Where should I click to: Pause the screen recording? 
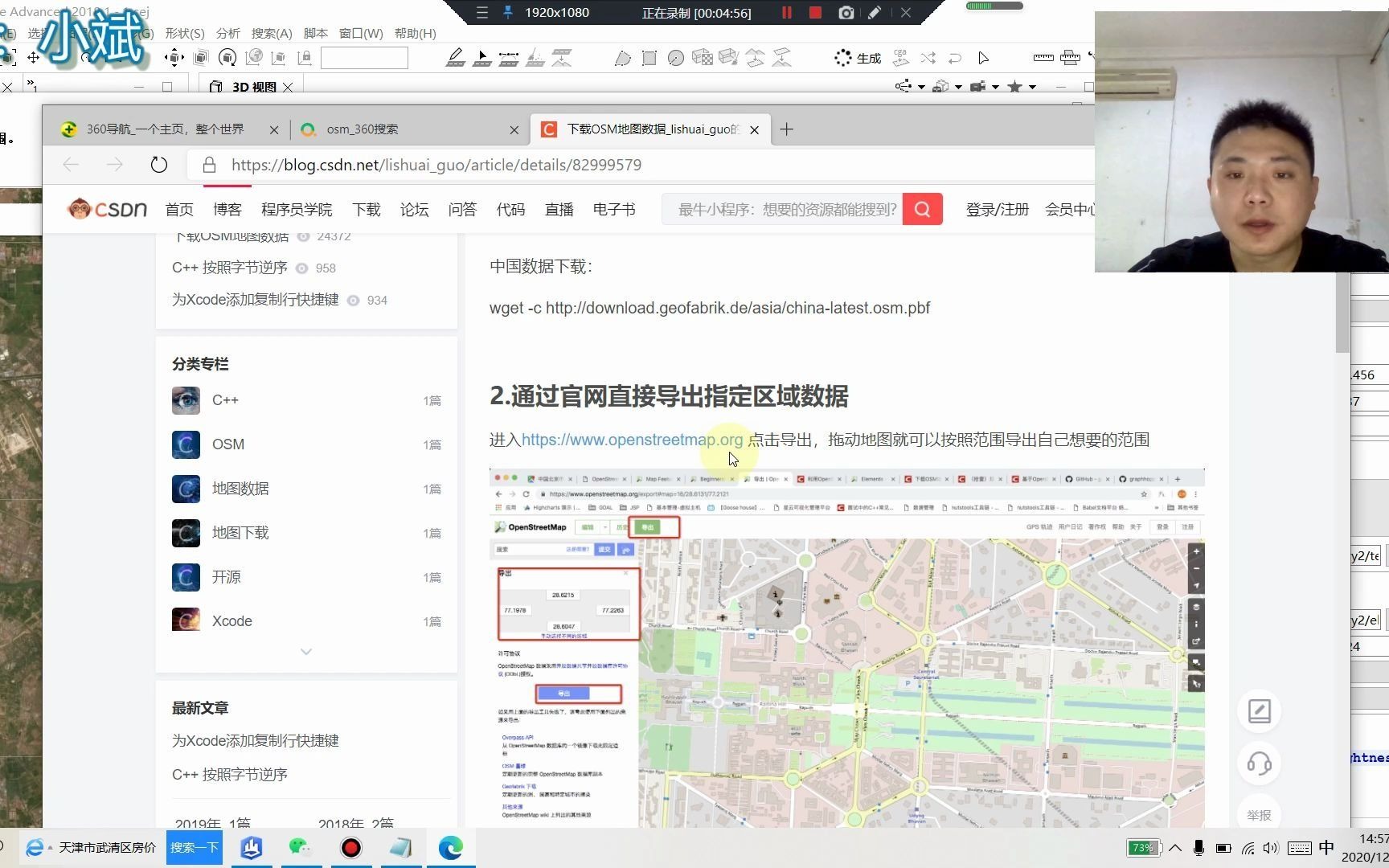786,13
